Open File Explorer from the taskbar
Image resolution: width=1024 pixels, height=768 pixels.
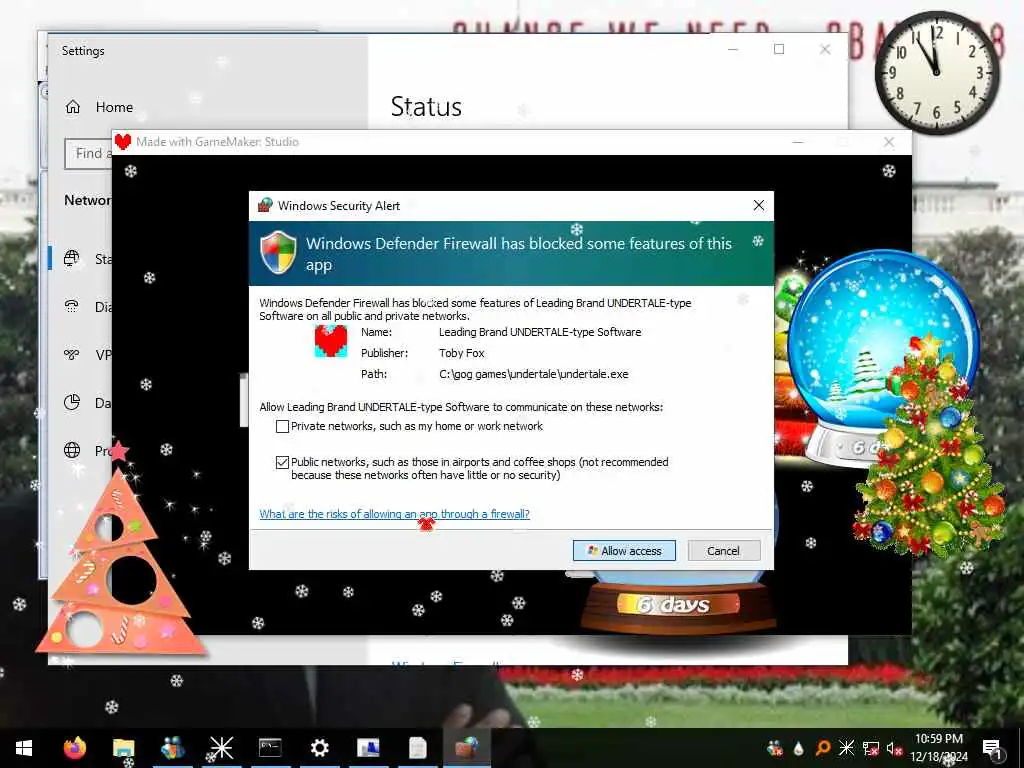tap(123, 748)
